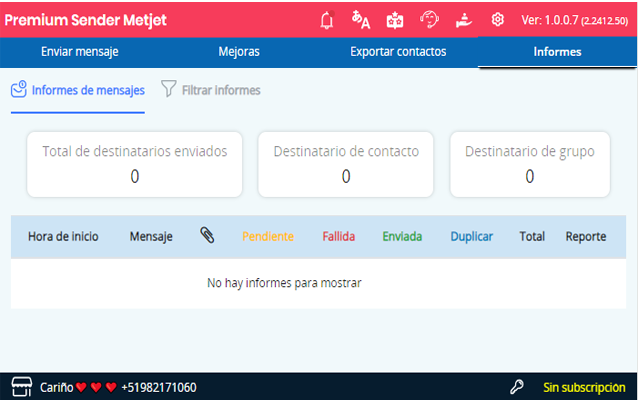Click the Destinatario de contacto card
This screenshot has width=640, height=400.
[346, 164]
